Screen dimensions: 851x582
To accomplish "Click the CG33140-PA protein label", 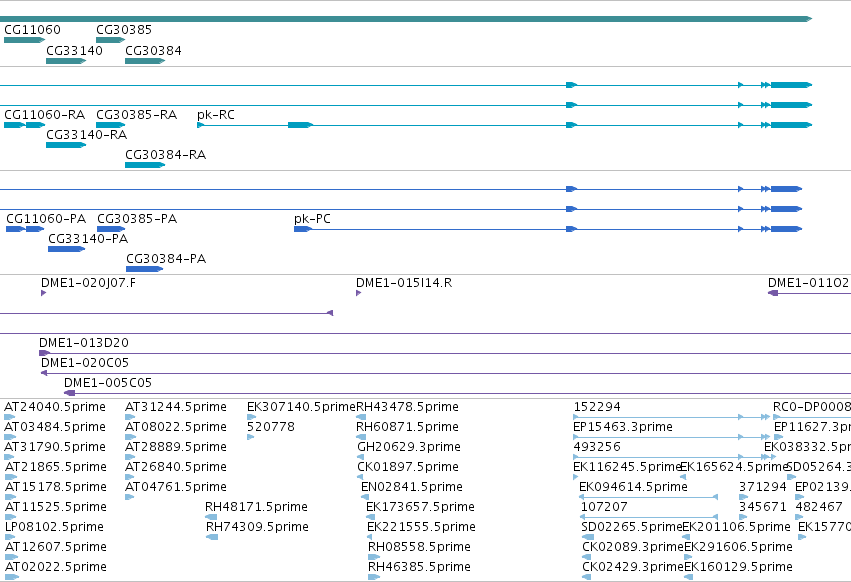I will 88,239.
